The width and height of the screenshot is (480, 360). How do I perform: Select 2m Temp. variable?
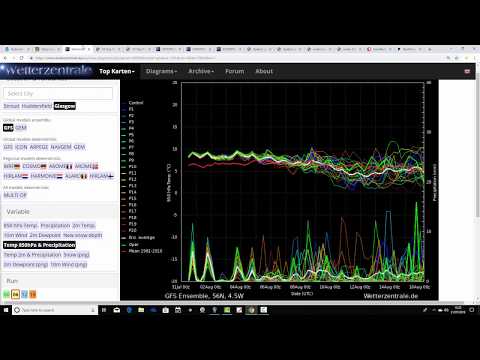point(84,226)
